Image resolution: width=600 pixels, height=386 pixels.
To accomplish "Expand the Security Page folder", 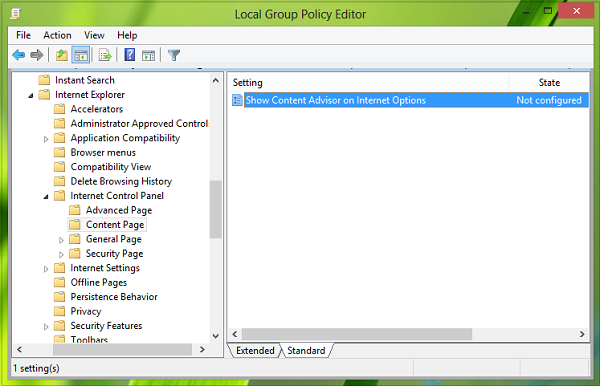I will [61, 254].
